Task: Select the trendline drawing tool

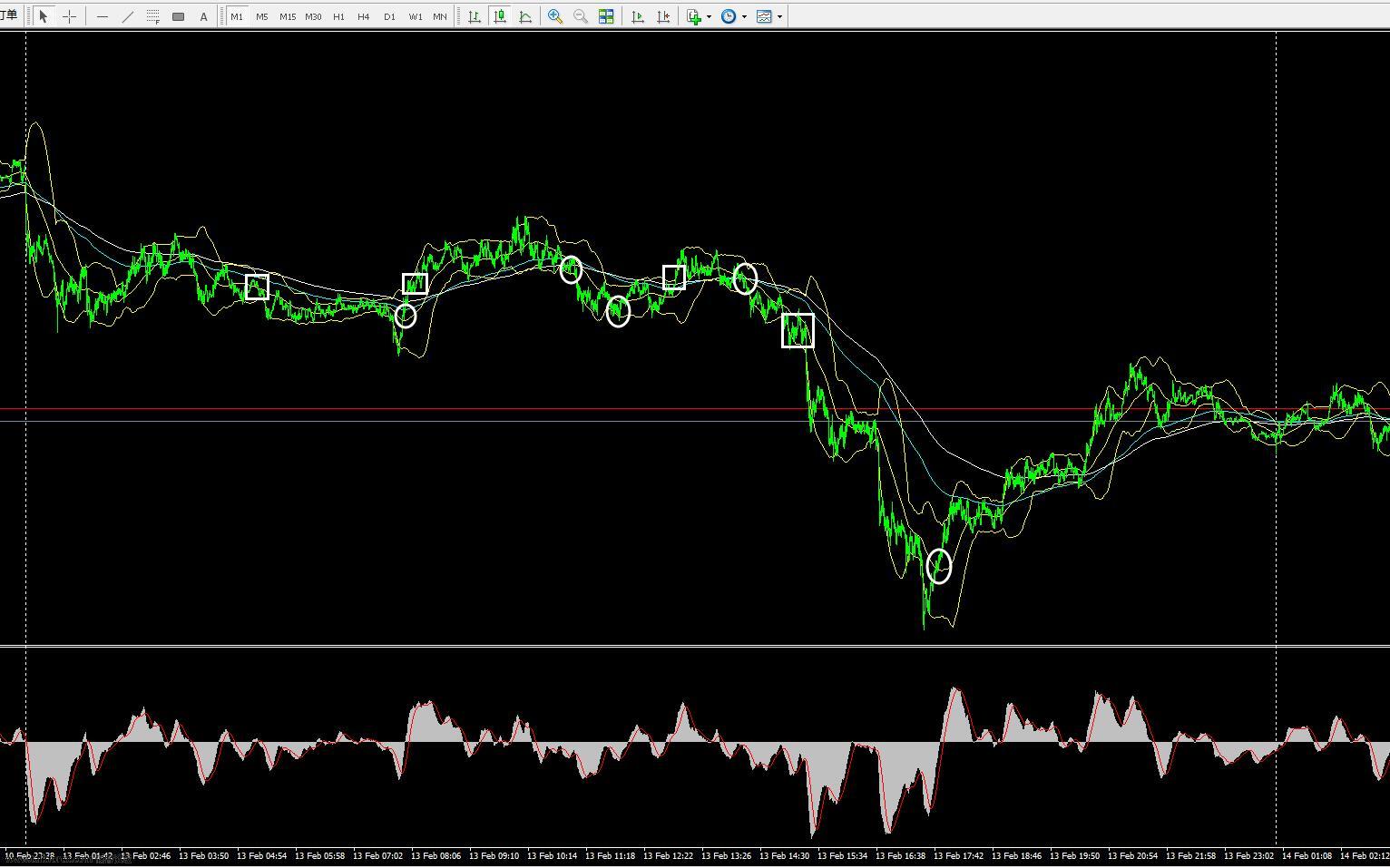Action: 128,16
